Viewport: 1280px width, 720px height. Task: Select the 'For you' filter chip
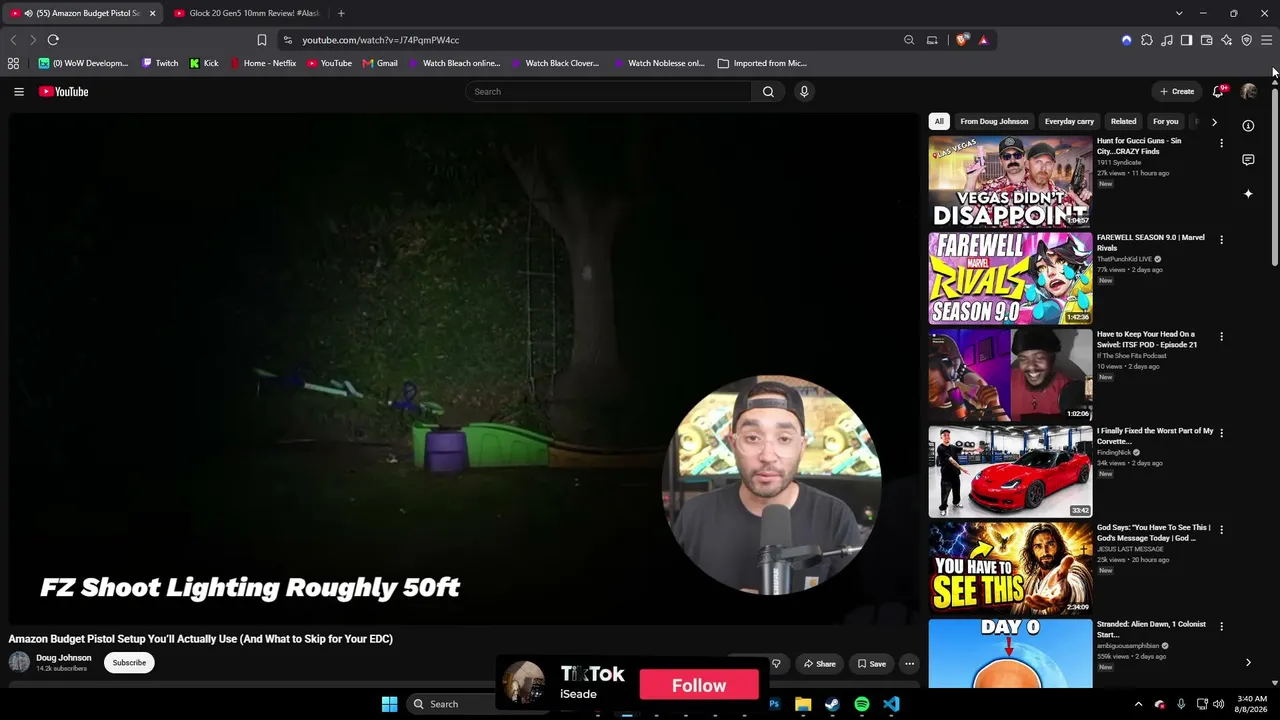click(x=1166, y=121)
